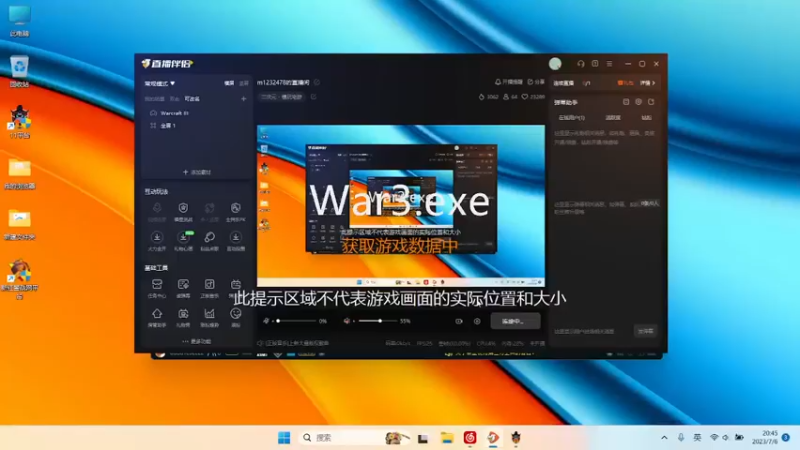The height and width of the screenshot is (450, 800).
Task: Open the 常规模式 mode dropdown
Action: [160, 83]
